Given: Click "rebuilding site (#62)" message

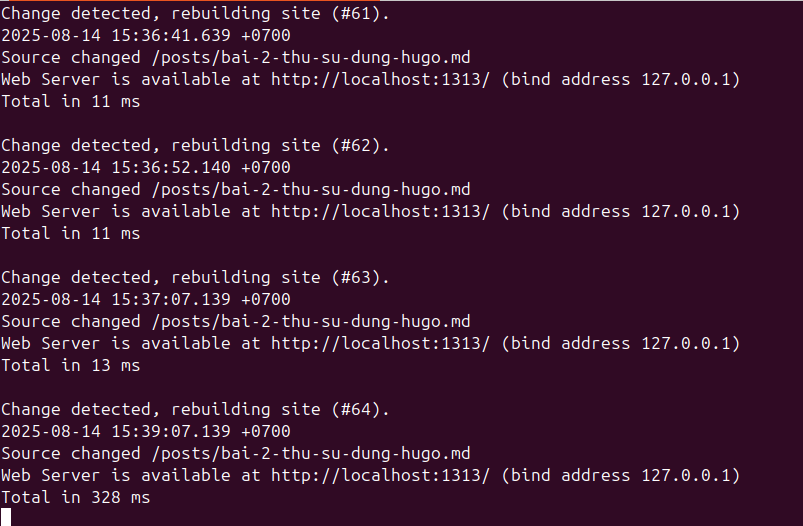Looking at the screenshot, I should 280,145.
